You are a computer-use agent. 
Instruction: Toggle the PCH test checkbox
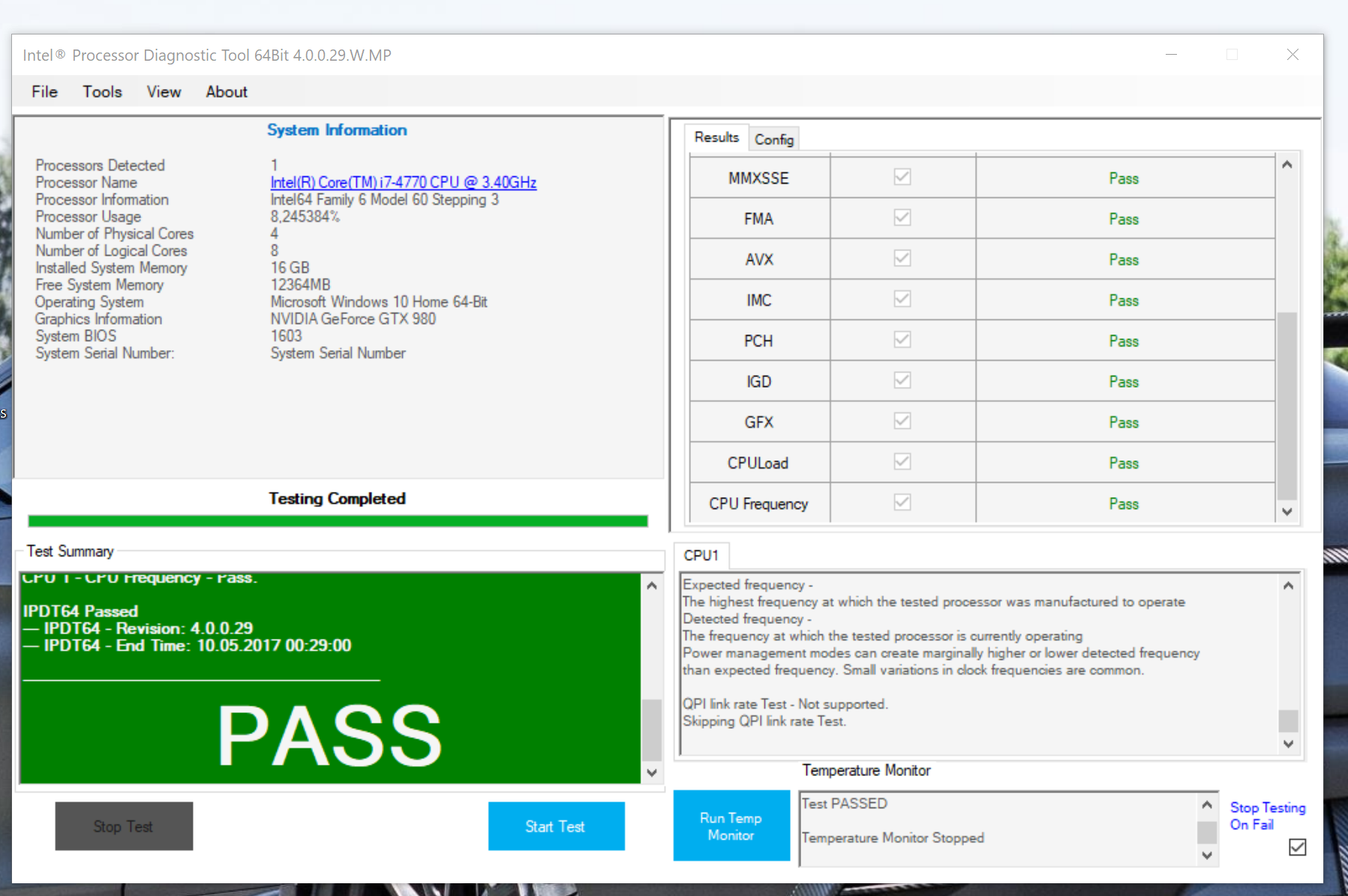coord(902,340)
